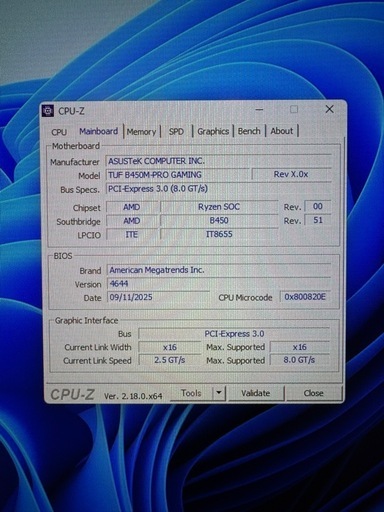This screenshot has width=384, height=512.
Task: Click the PCI-Express 3.0 (8.0 GT/s) bus specs
Action: [219, 189]
